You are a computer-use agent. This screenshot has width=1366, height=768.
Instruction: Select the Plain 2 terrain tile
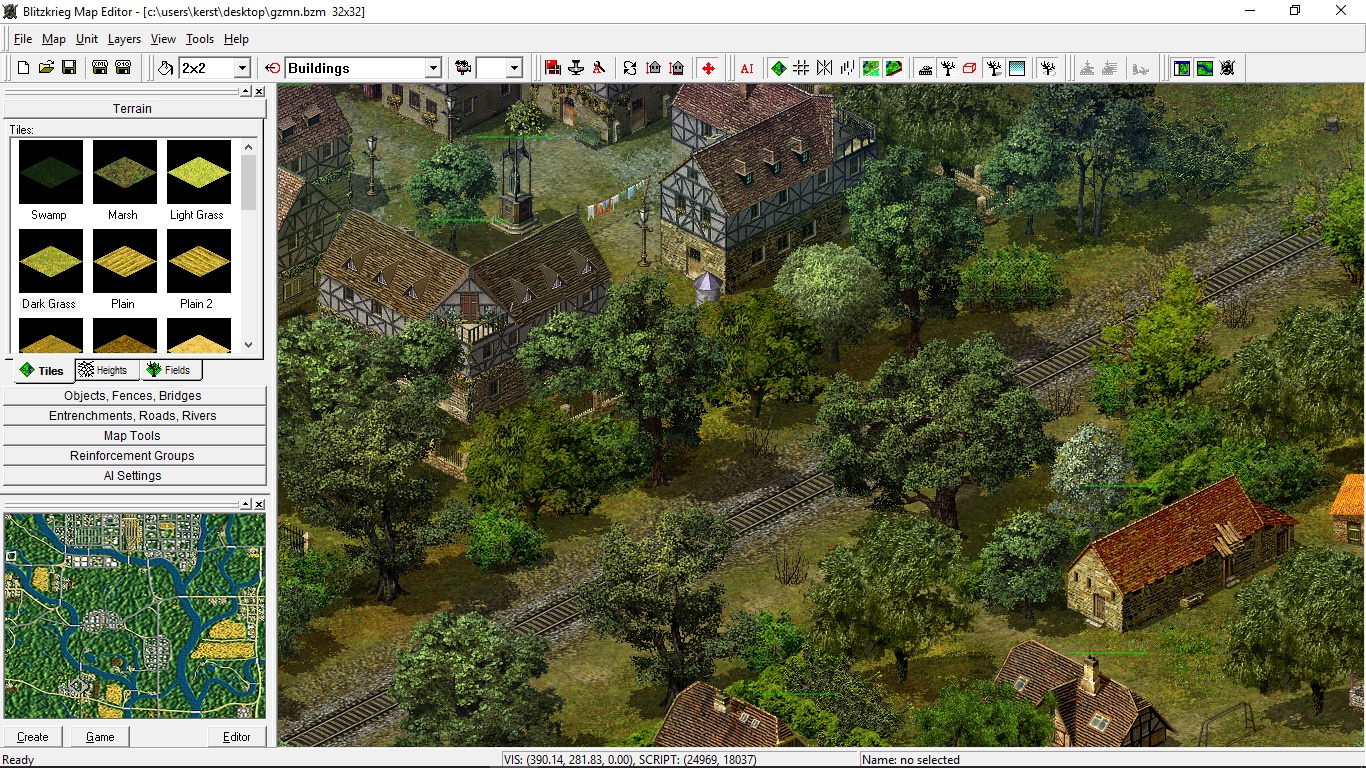(x=198, y=269)
